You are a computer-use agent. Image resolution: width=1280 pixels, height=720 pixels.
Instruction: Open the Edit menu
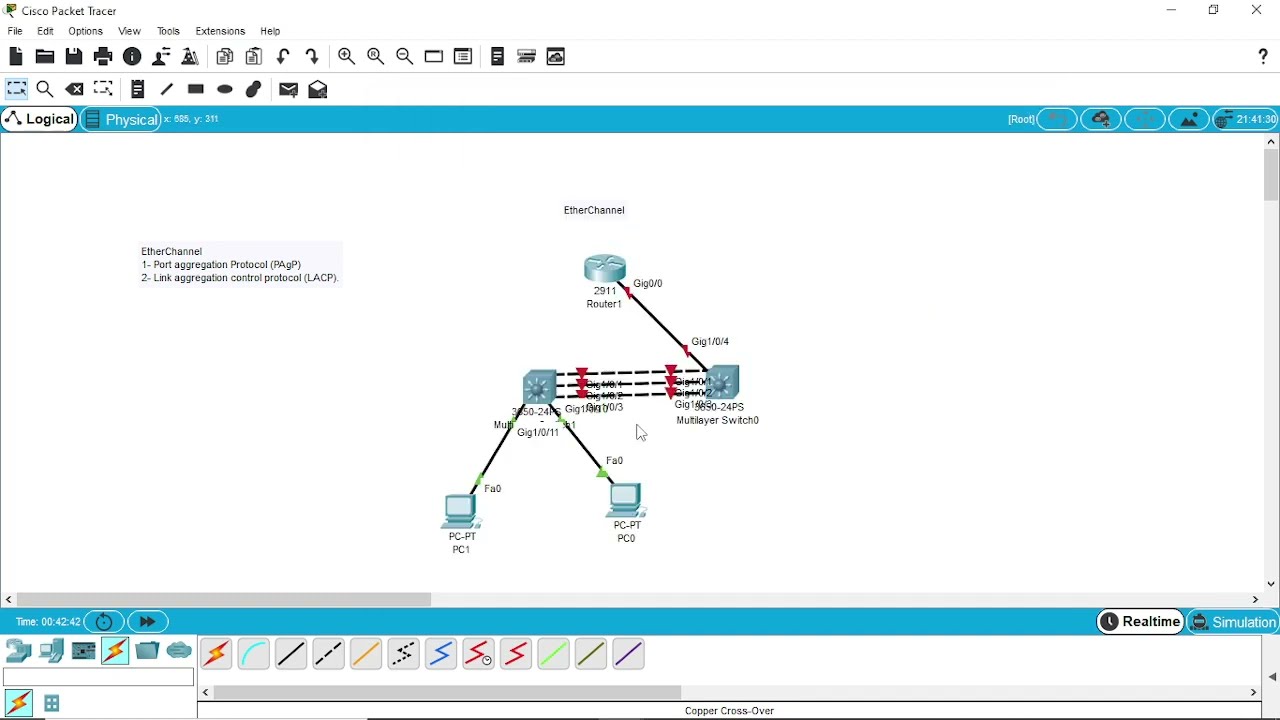pos(46,31)
